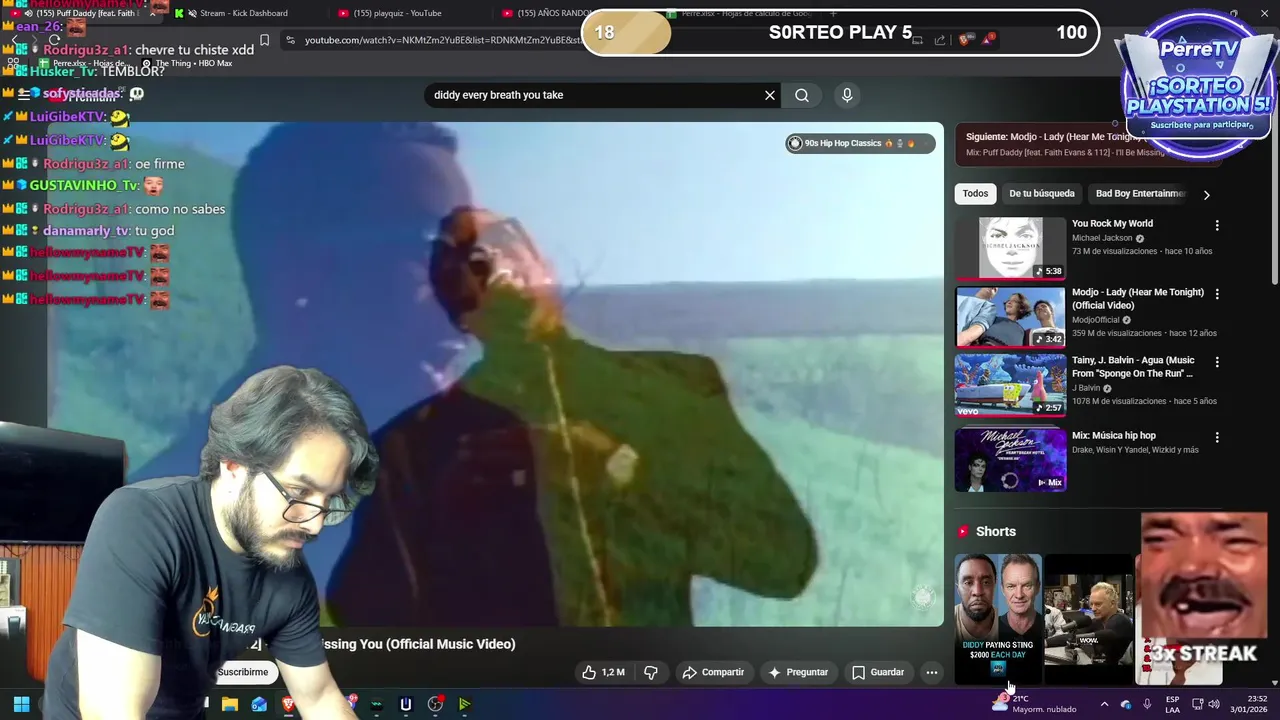Open the U app icon in the taskbar
Screen dimensions: 1280x720
click(x=405, y=704)
